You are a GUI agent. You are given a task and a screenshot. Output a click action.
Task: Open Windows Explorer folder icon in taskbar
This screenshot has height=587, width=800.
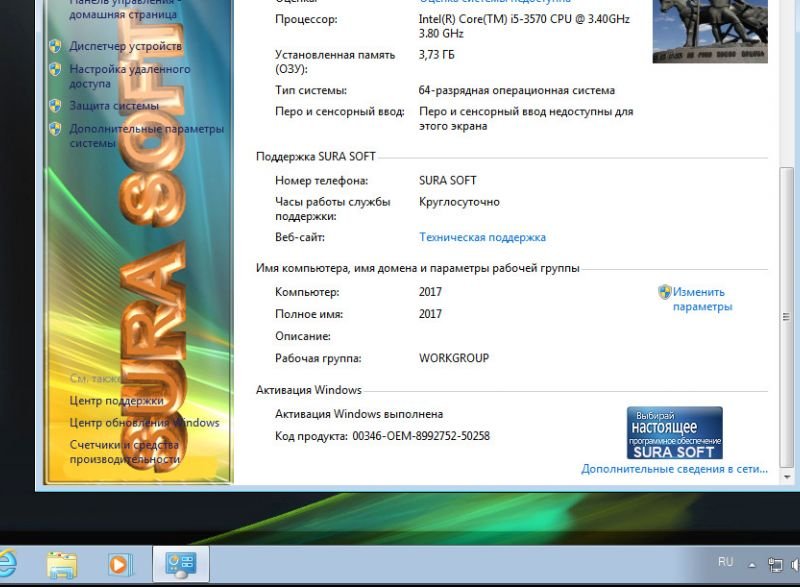point(62,565)
